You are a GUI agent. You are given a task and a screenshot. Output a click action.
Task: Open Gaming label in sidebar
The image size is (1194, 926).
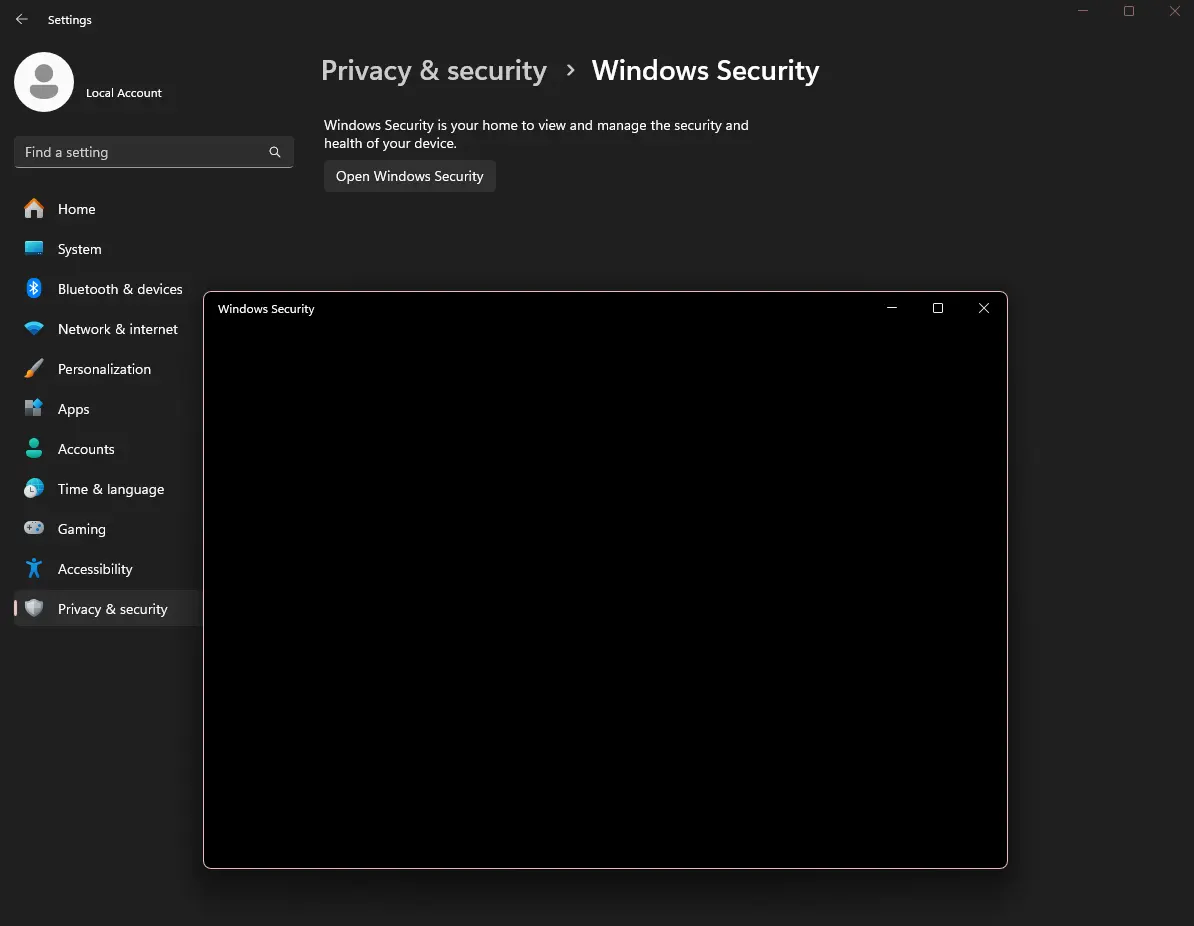pos(81,529)
